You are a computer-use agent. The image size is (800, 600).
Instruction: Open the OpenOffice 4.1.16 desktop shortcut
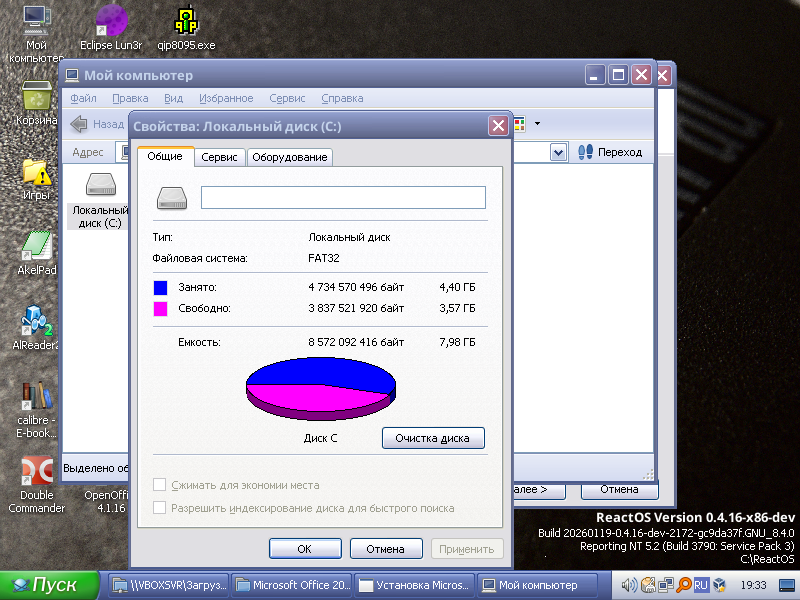pyautogui.click(x=107, y=501)
